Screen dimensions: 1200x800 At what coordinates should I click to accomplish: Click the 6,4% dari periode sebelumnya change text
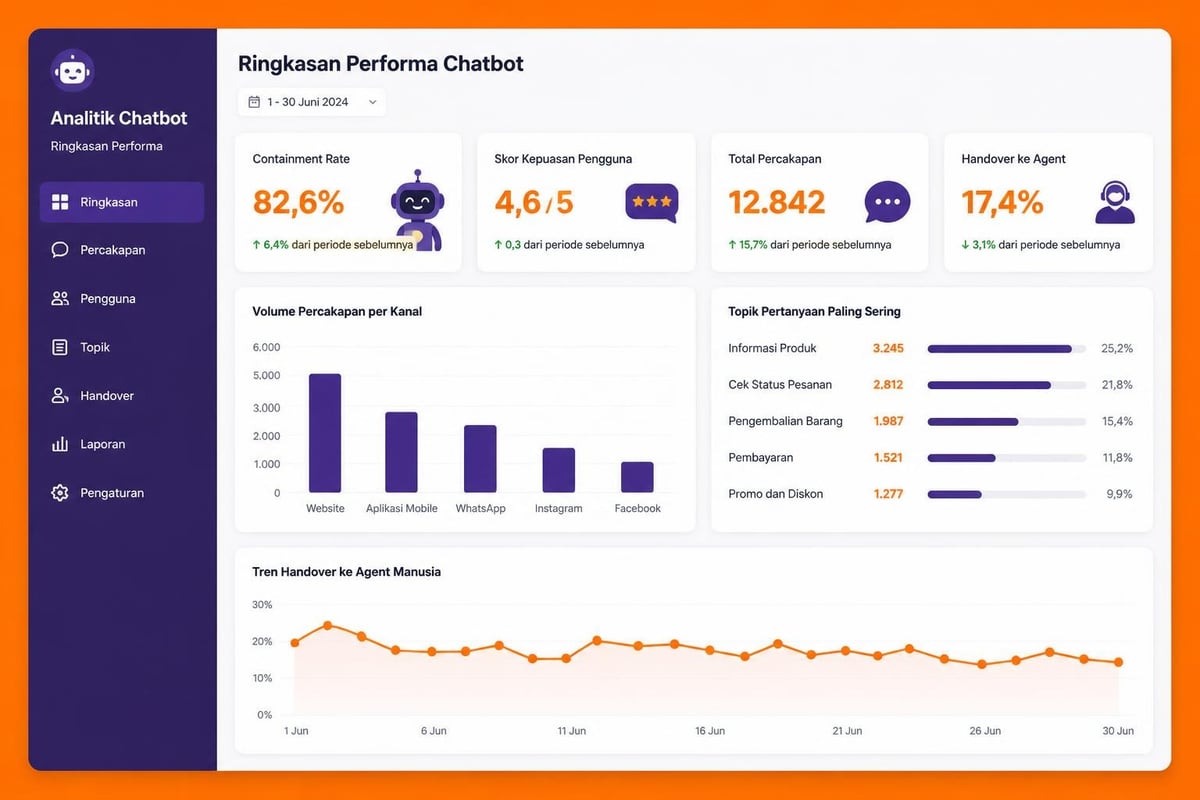point(332,244)
